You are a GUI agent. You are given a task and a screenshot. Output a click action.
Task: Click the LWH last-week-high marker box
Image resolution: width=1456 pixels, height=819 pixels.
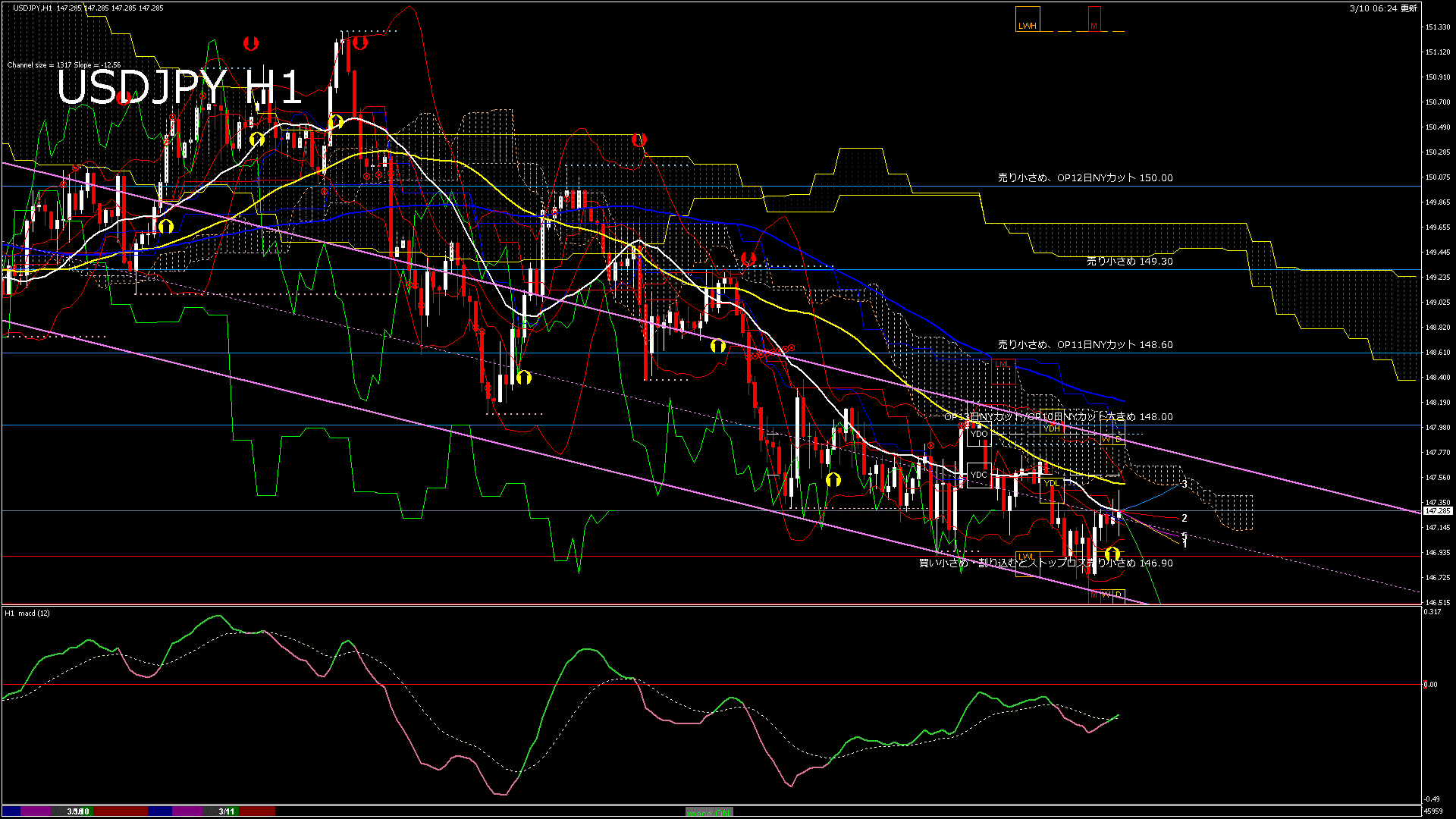click(x=1028, y=20)
